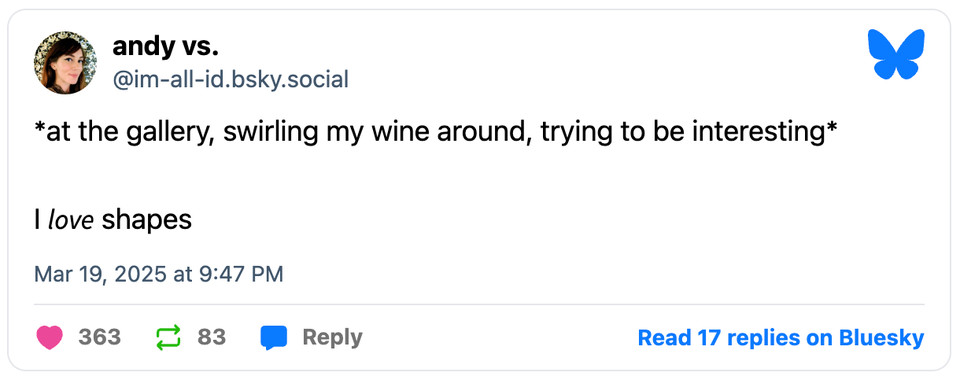Image resolution: width=960 pixels, height=376 pixels.
Task: Open "Read 17 replies on Bluesky" link
Action: point(781,337)
